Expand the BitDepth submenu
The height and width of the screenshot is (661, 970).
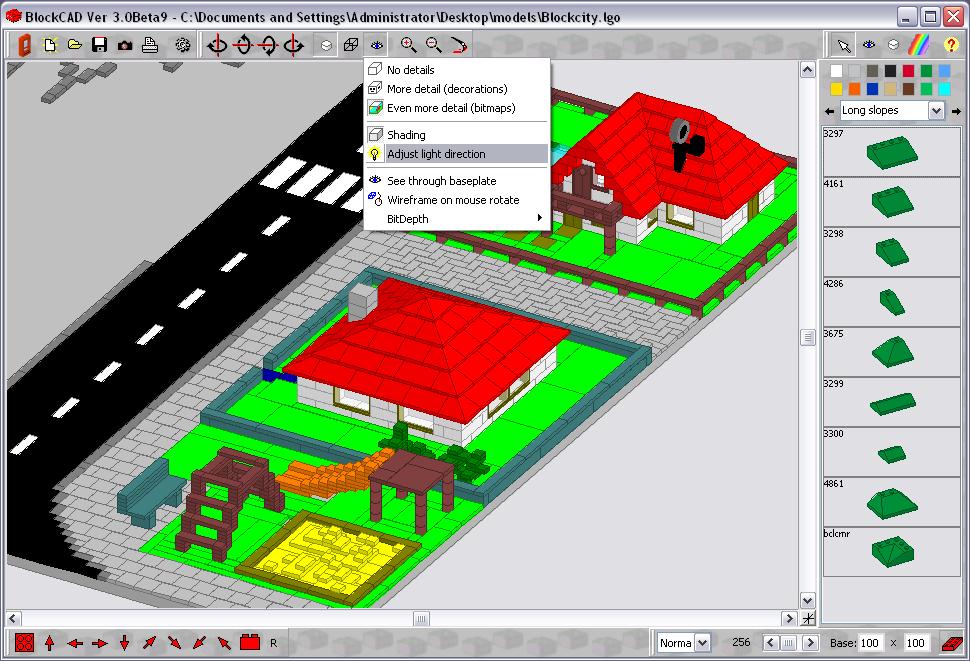(457, 219)
